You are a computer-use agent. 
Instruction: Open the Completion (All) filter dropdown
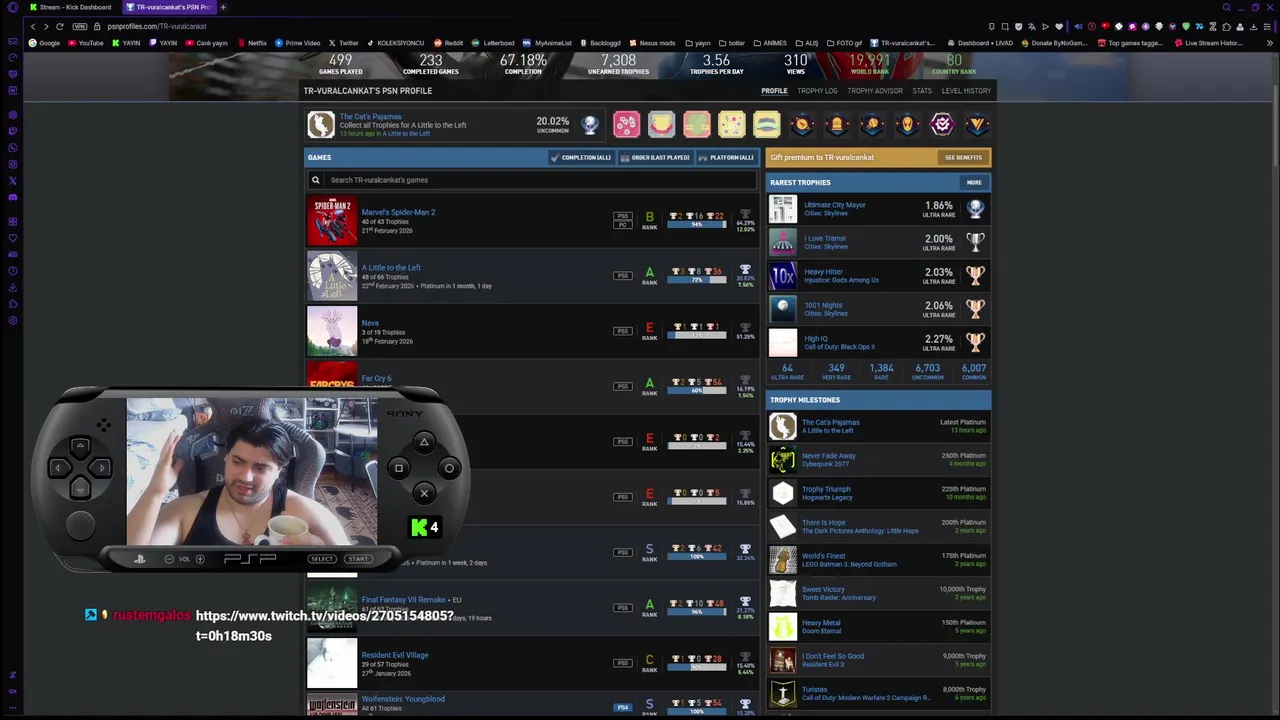tap(580, 157)
